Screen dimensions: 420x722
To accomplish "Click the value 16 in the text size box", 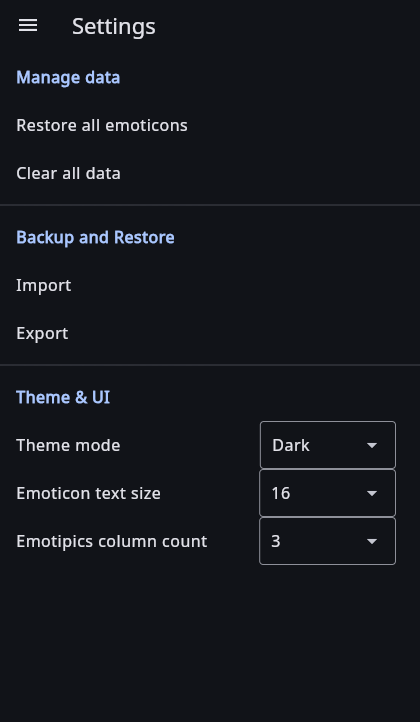I will 280,493.
